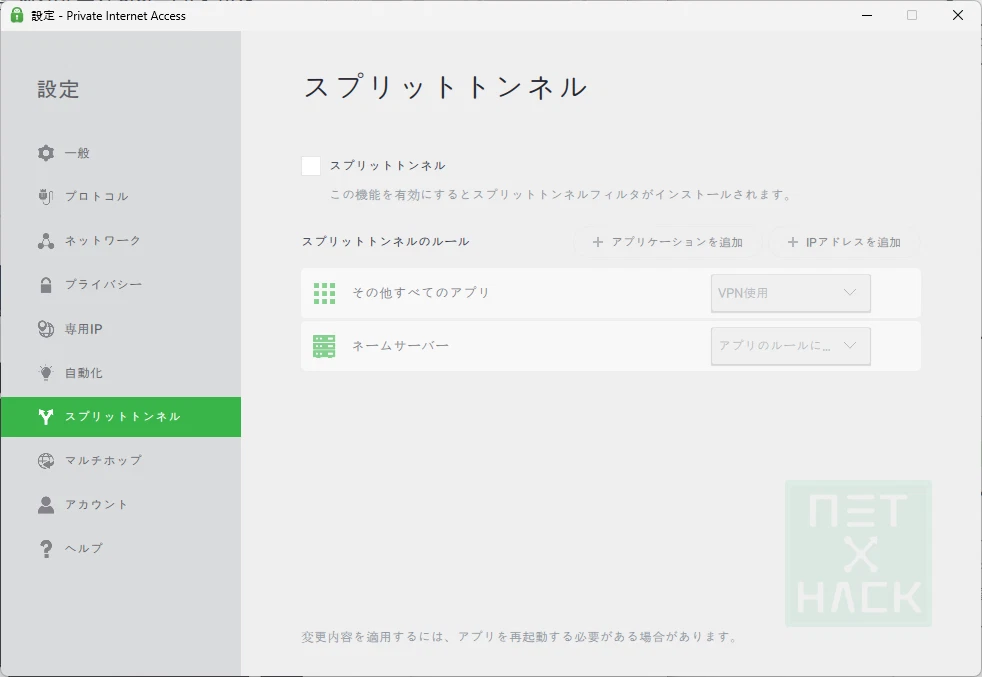Screen dimensions: 982x677
Task: Select the スプリットトンネル sidebar tab
Action: 121,417
